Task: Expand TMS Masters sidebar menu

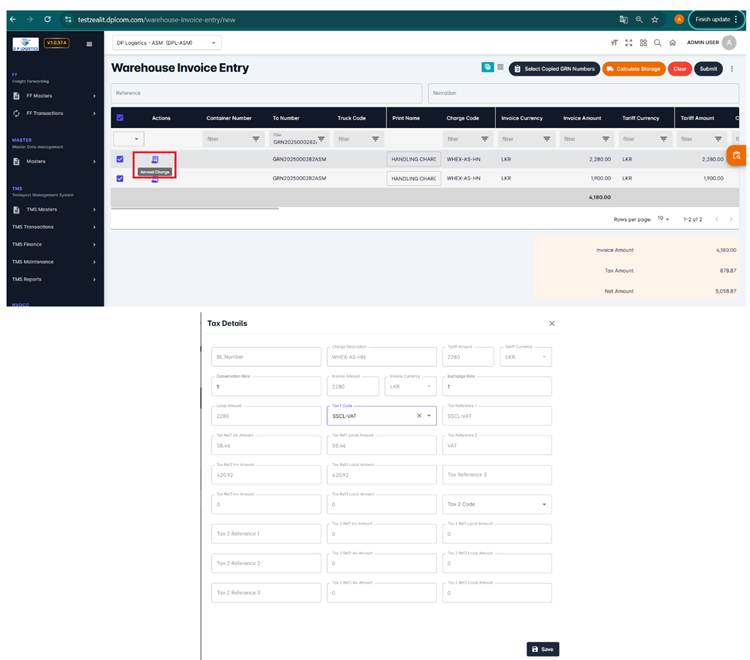Action: click(x=54, y=209)
